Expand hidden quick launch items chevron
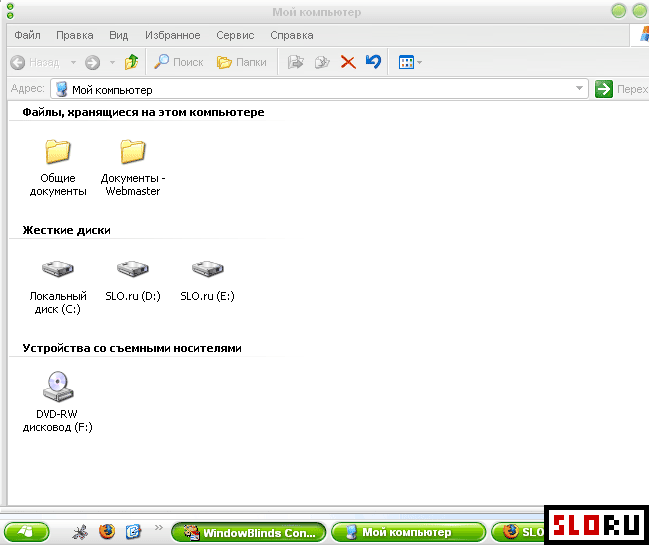The height and width of the screenshot is (545, 649). pos(159,527)
